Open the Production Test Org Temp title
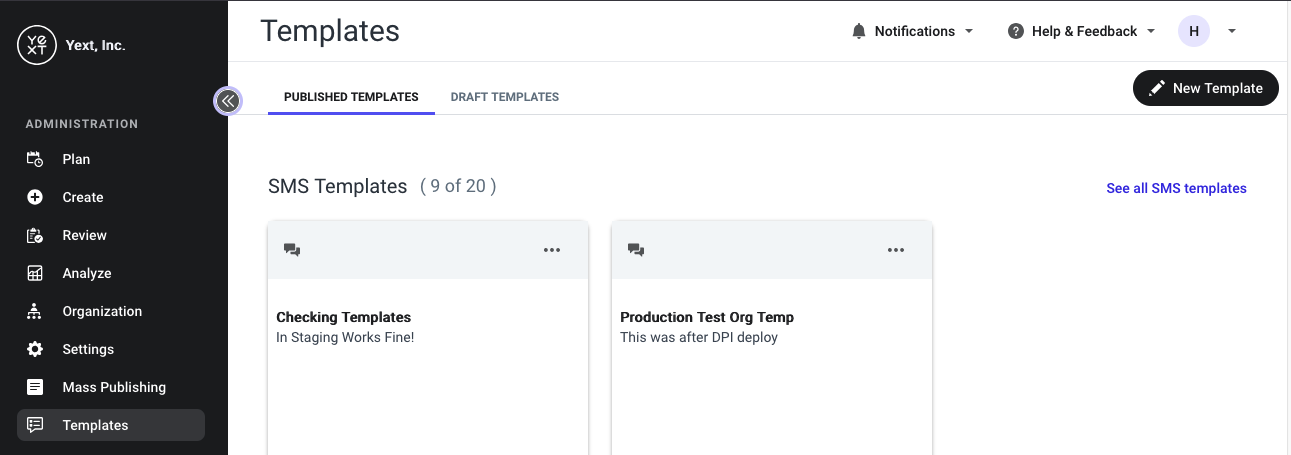Viewport: 1291px width, 455px height. pos(707,317)
